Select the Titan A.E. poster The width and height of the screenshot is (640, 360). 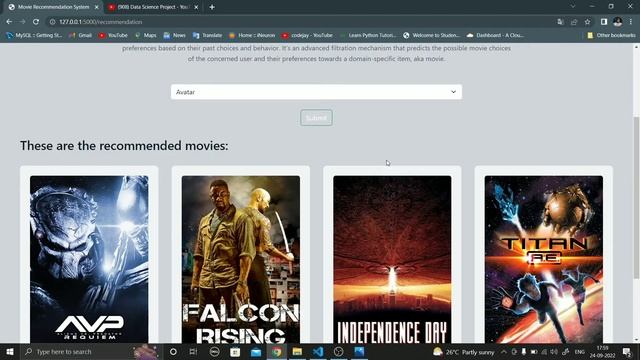point(544,259)
